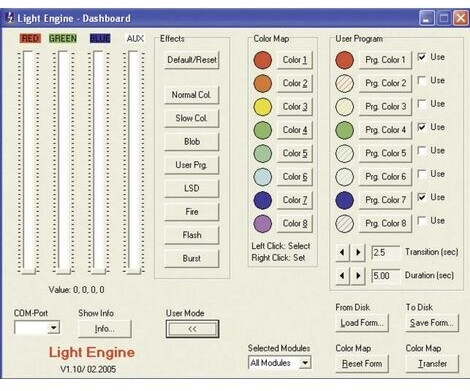Disable Use for Prg. Color 7

click(x=422, y=197)
